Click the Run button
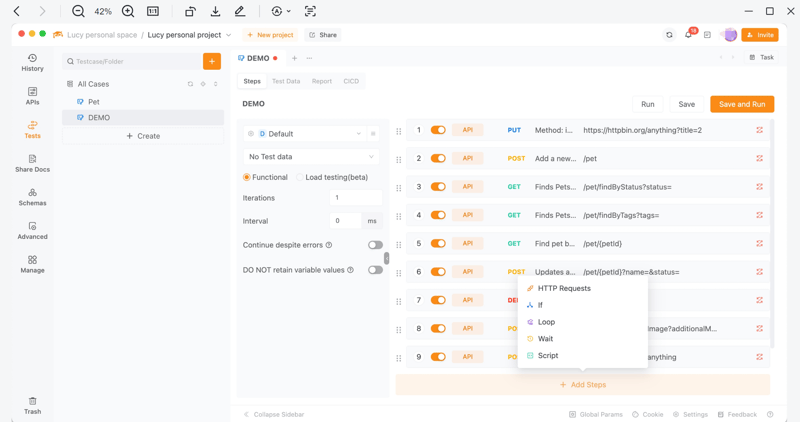 click(x=647, y=104)
